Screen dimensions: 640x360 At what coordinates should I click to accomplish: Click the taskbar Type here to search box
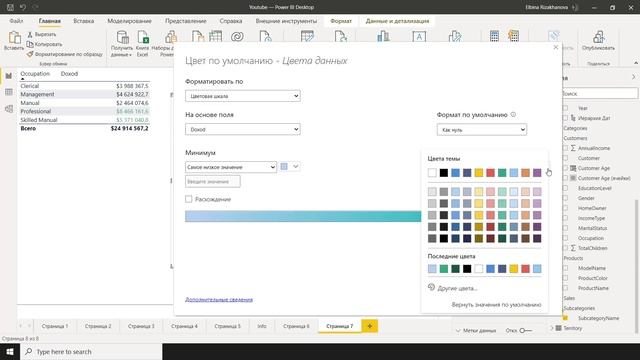(x=91, y=351)
